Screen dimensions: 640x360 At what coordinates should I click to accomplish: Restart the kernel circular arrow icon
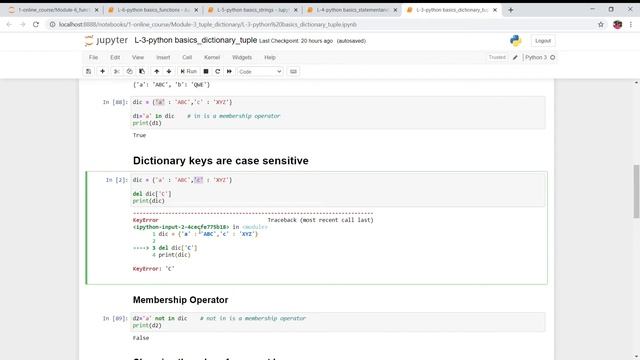(x=218, y=71)
